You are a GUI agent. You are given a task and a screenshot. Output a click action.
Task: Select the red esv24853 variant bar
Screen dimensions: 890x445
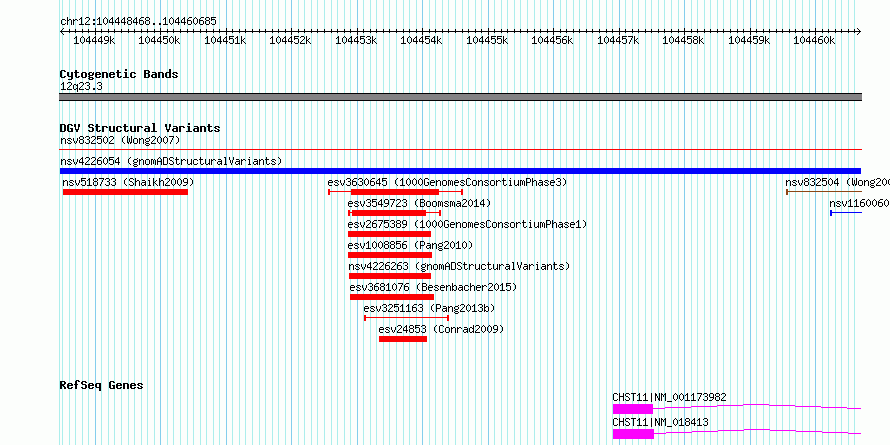pyautogui.click(x=403, y=339)
